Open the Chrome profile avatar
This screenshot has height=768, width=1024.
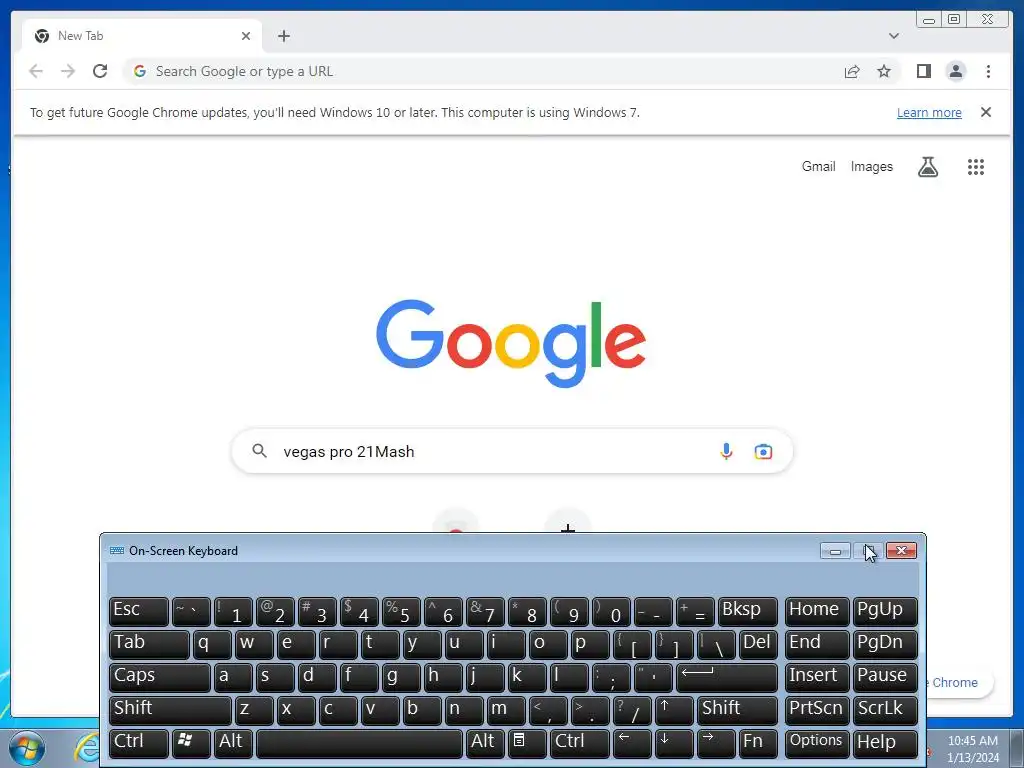(955, 71)
